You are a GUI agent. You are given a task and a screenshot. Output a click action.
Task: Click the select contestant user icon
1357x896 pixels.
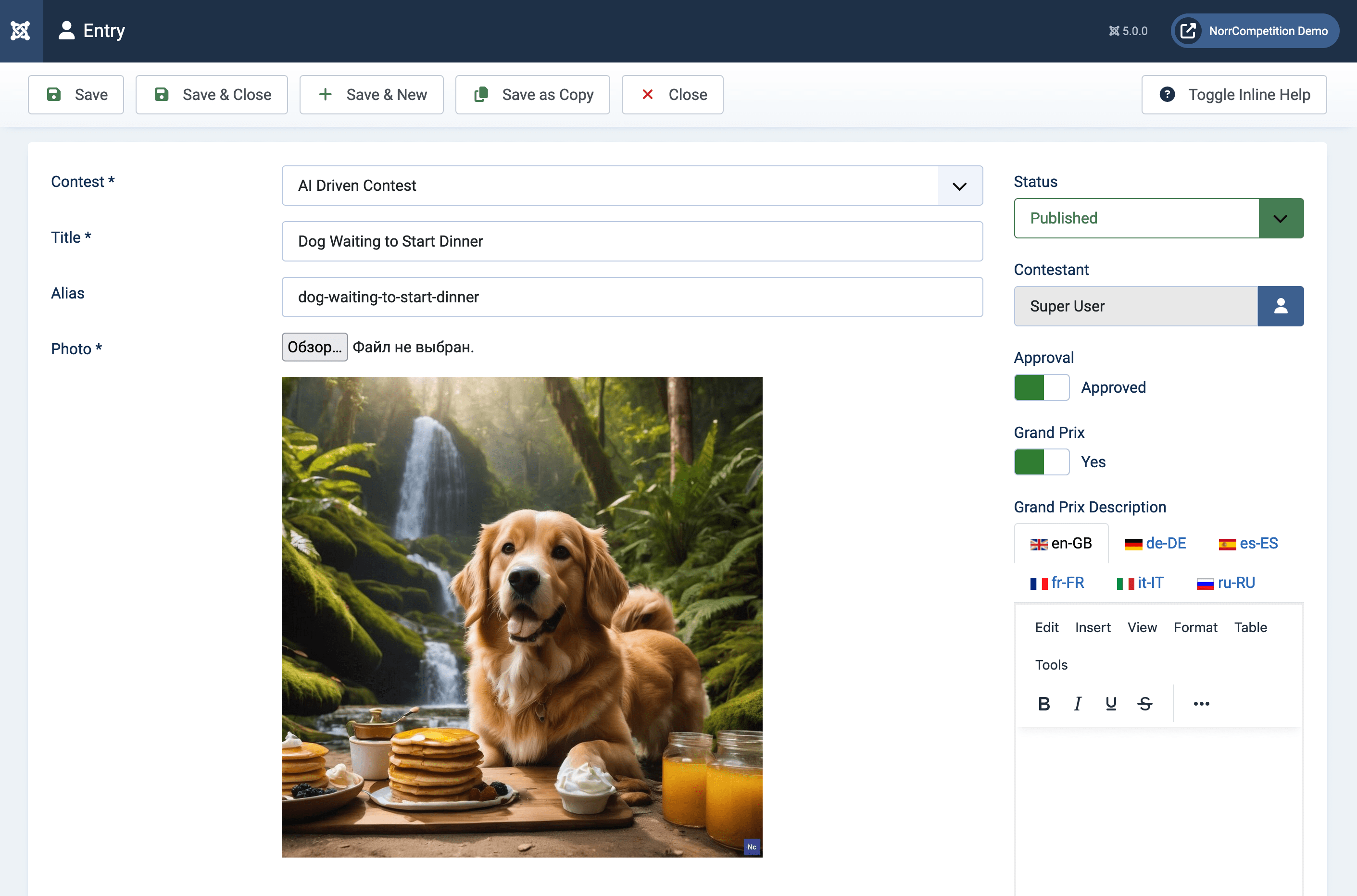pos(1281,306)
